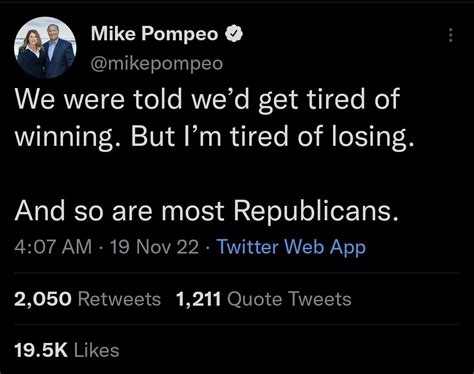Click the sentence "And so are most Republicans."
474x374 pixels.
click(207, 211)
